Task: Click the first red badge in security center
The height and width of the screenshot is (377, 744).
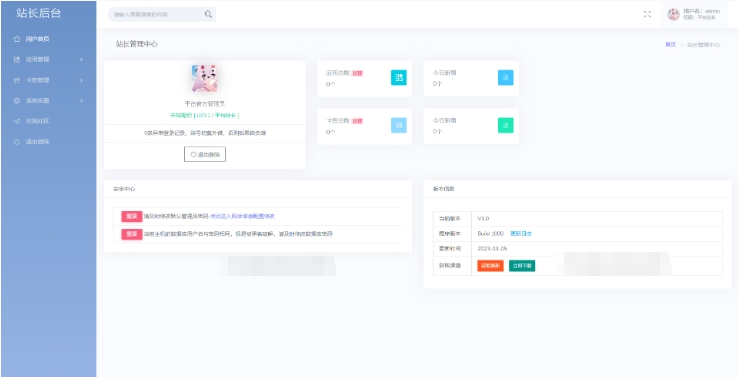Action: click(131, 216)
